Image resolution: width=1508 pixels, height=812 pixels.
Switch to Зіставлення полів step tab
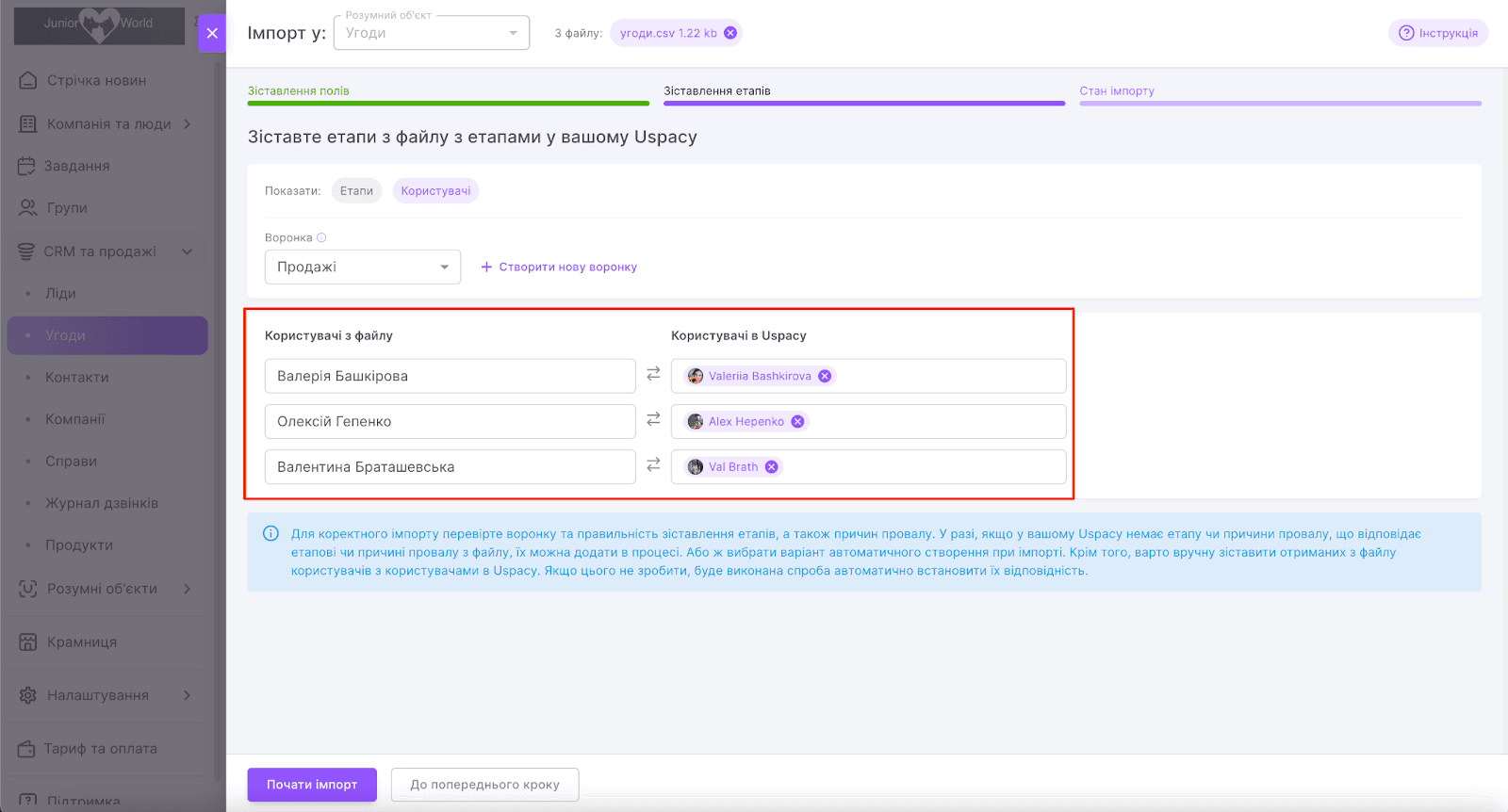tap(299, 91)
